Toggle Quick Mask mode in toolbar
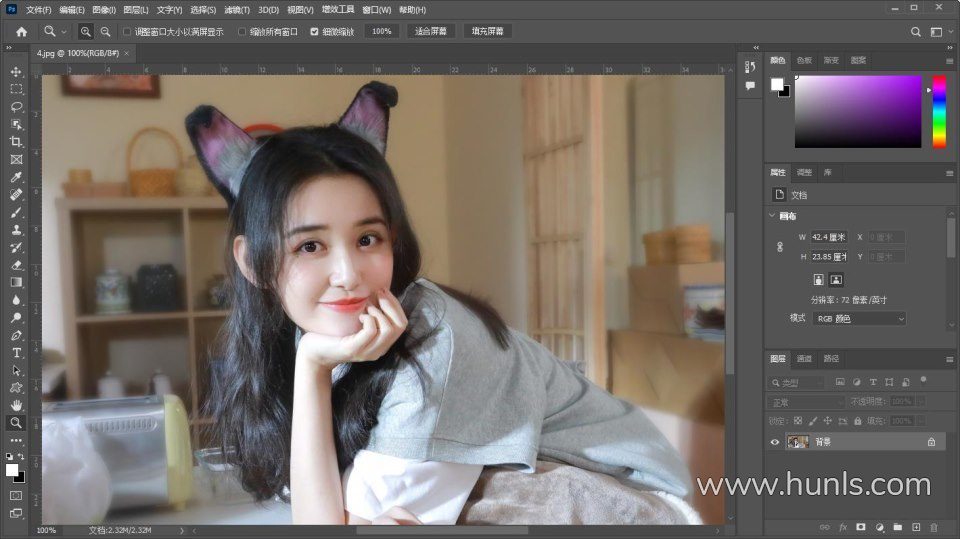Image resolution: width=960 pixels, height=539 pixels. pyautogui.click(x=17, y=495)
